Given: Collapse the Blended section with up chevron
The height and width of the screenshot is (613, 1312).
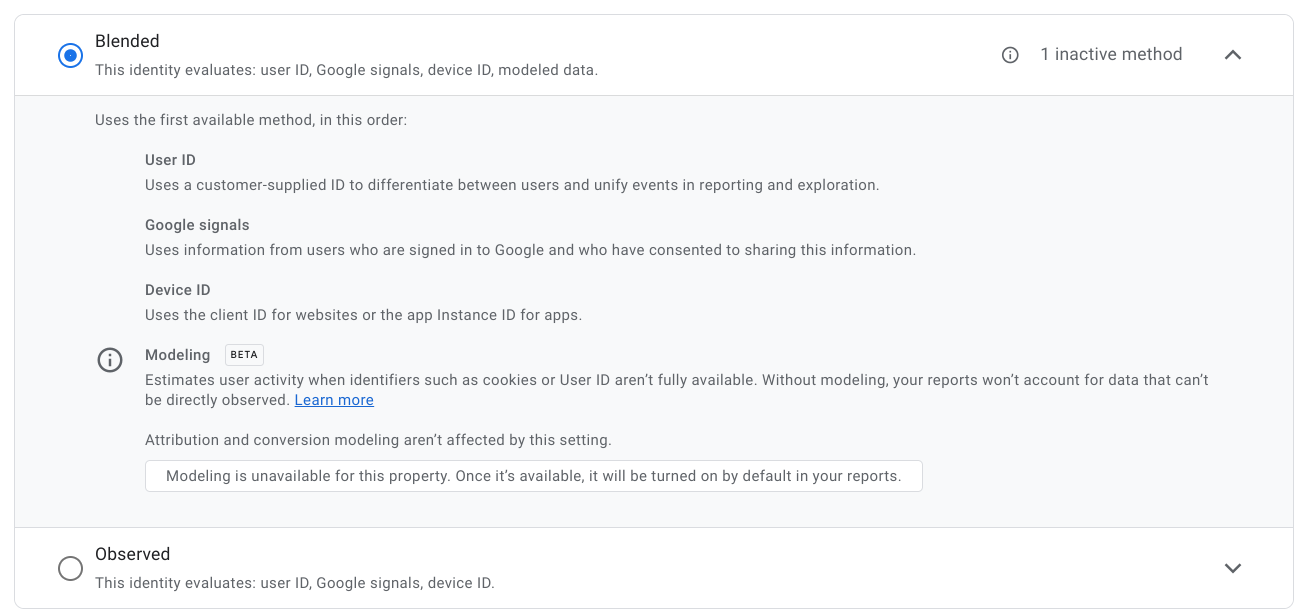Looking at the screenshot, I should click(1233, 55).
